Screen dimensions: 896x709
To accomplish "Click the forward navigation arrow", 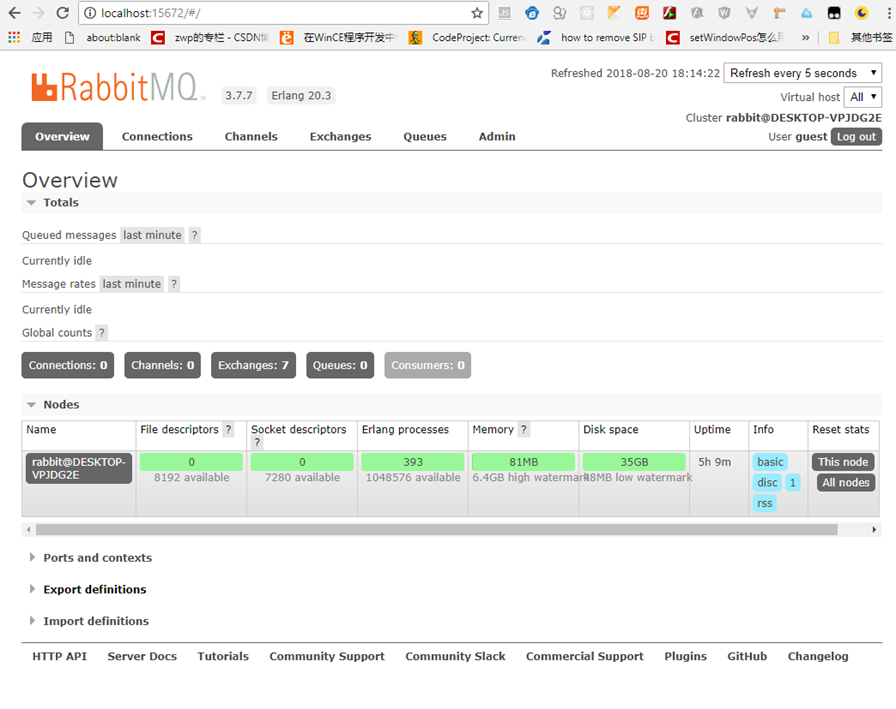I will pyautogui.click(x=38, y=13).
